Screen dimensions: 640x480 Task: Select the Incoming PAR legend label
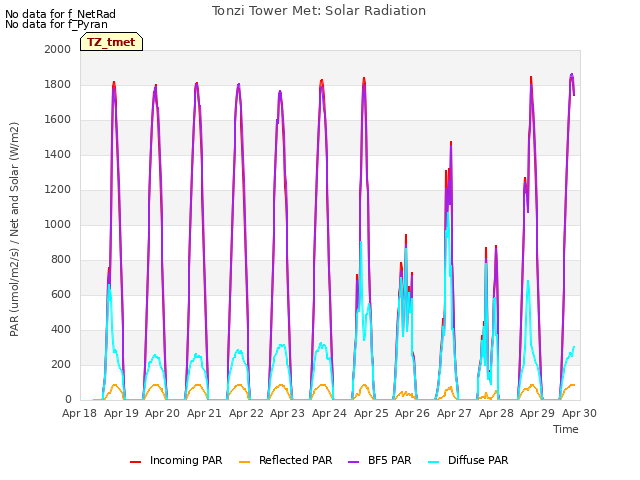[x=186, y=460]
